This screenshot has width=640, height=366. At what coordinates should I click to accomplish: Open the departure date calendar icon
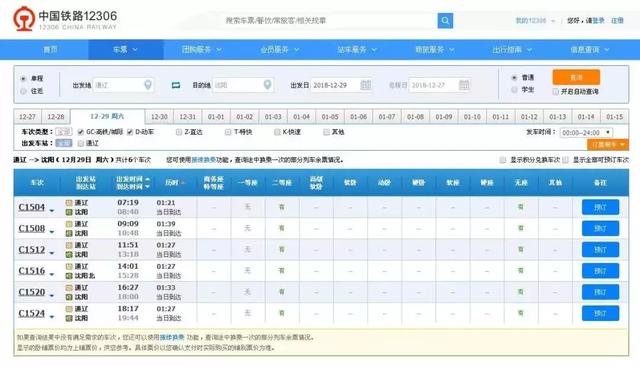(x=366, y=85)
